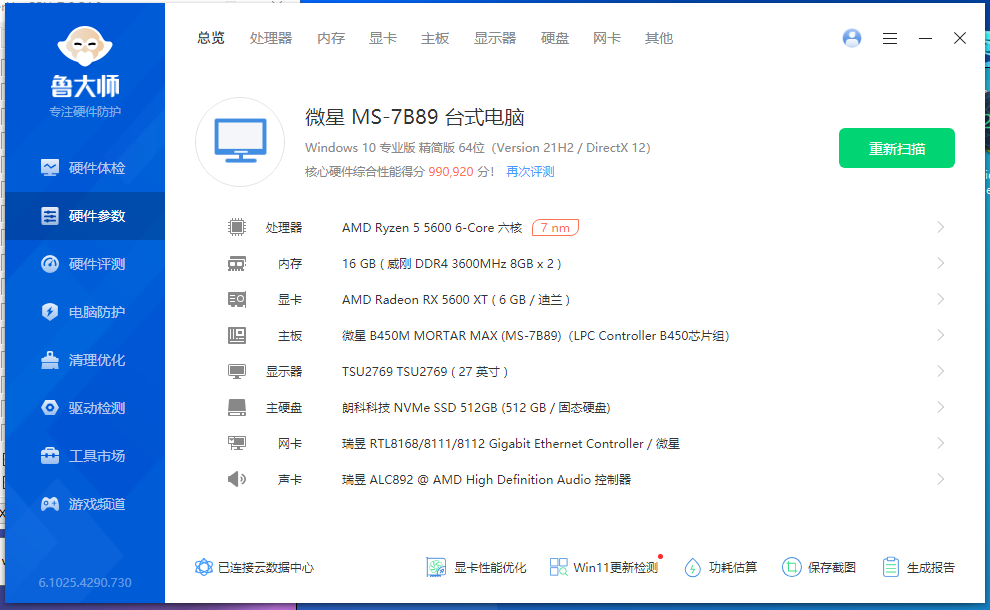Click the 7 nm process badge

pos(555,227)
